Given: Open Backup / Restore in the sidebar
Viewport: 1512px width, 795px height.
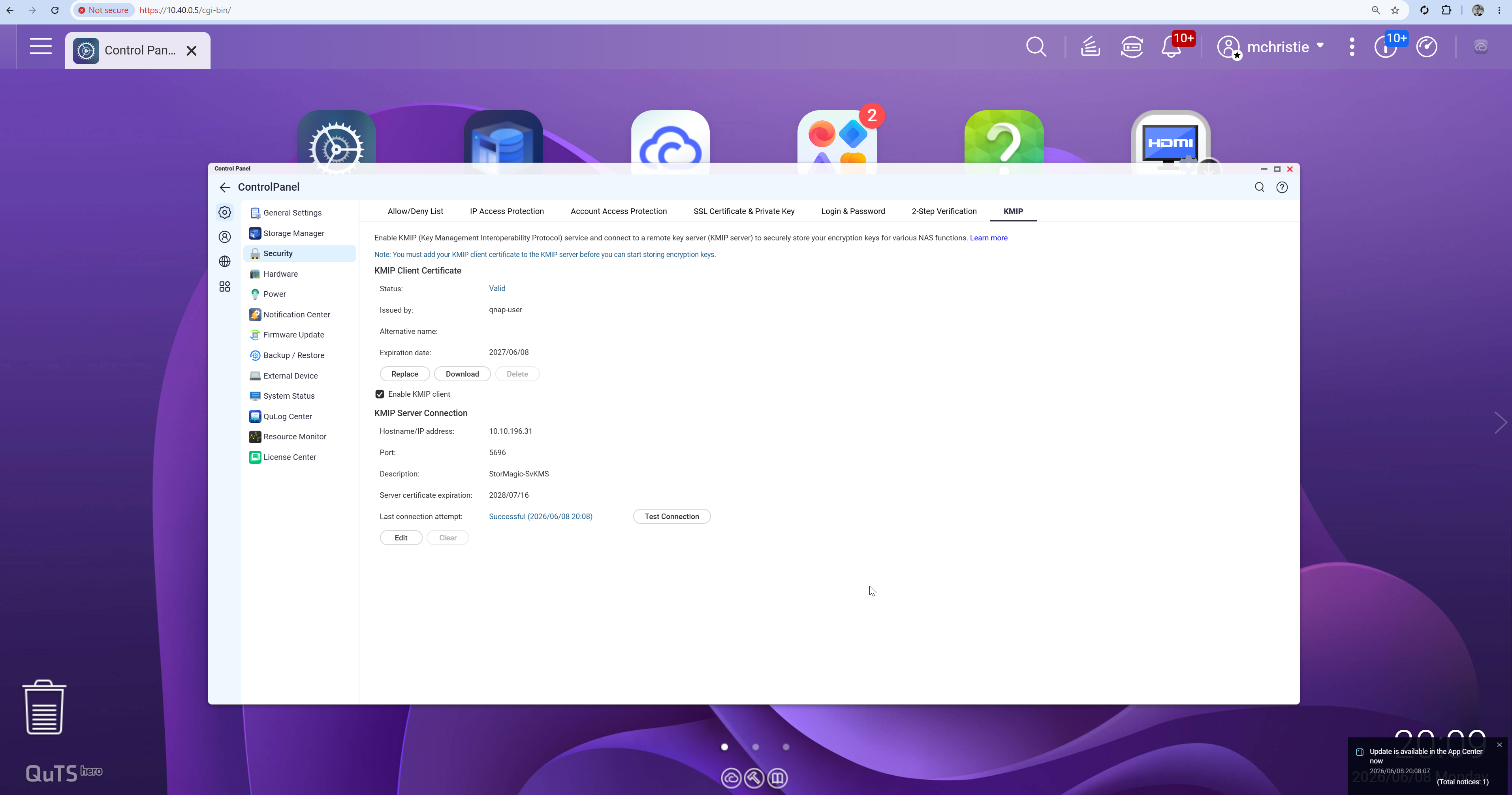Looking at the screenshot, I should (299, 355).
